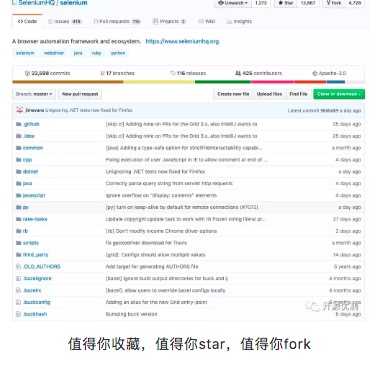The image size is (377, 370).
Task: Click the ruby topic tag
Action: tap(96, 53)
